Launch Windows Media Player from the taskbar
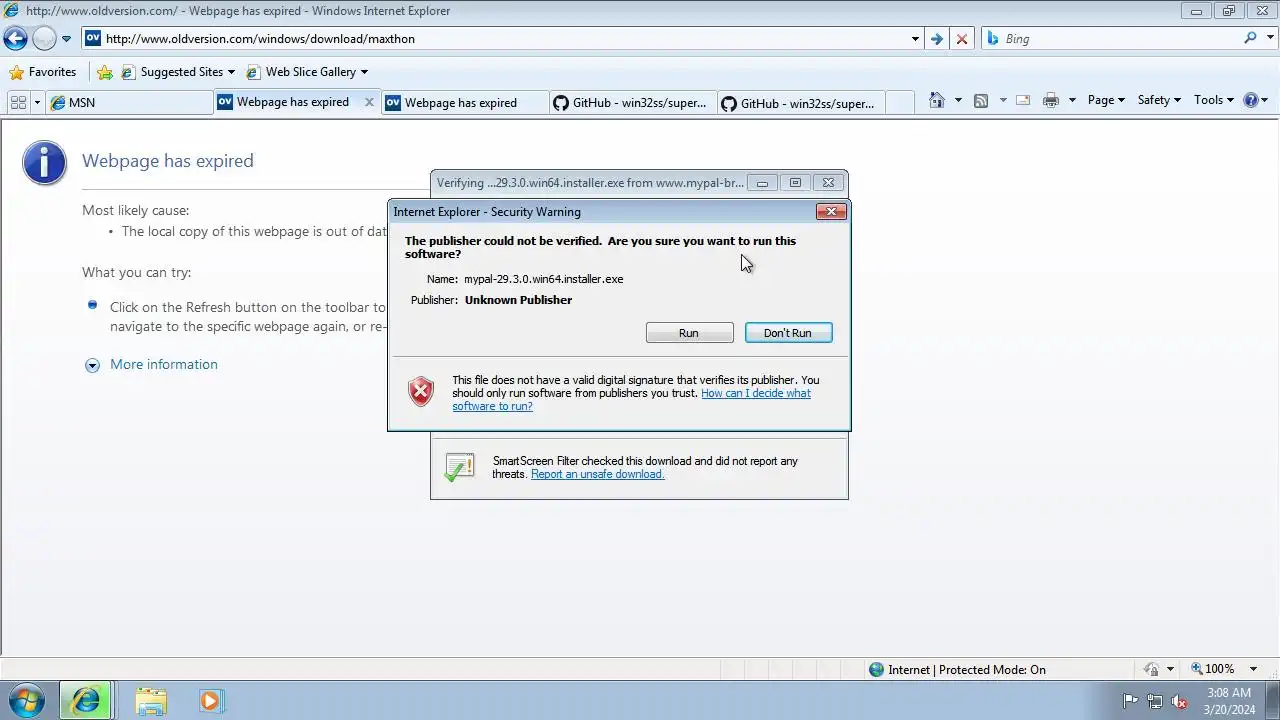This screenshot has height=720, width=1280. point(211,701)
